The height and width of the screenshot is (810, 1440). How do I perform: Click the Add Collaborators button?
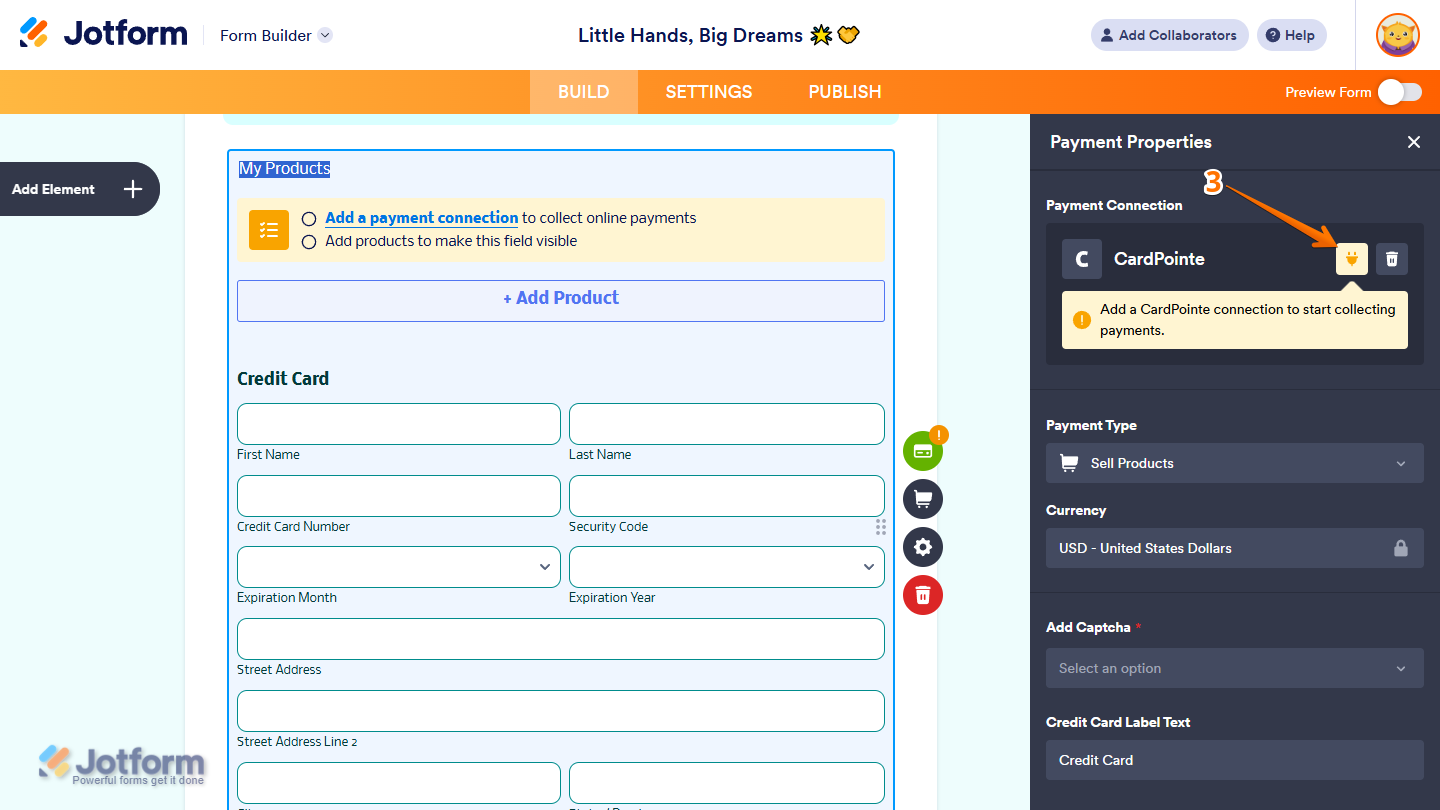pyautogui.click(x=1170, y=35)
